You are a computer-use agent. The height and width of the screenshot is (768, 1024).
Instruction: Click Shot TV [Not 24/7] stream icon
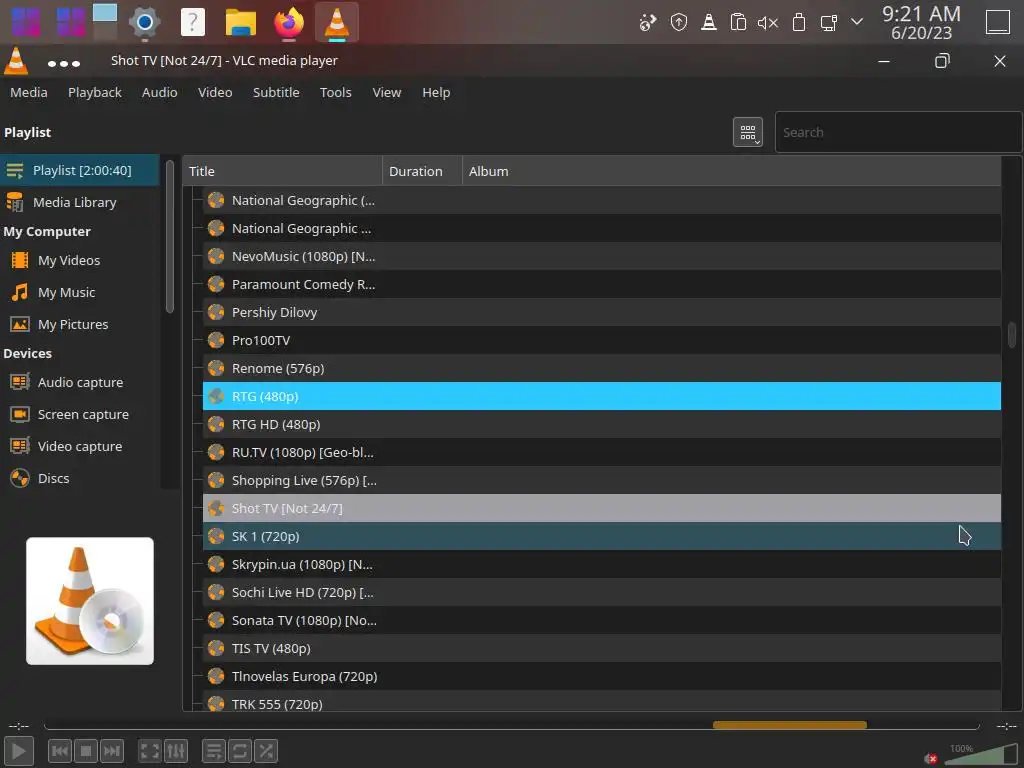[216, 508]
